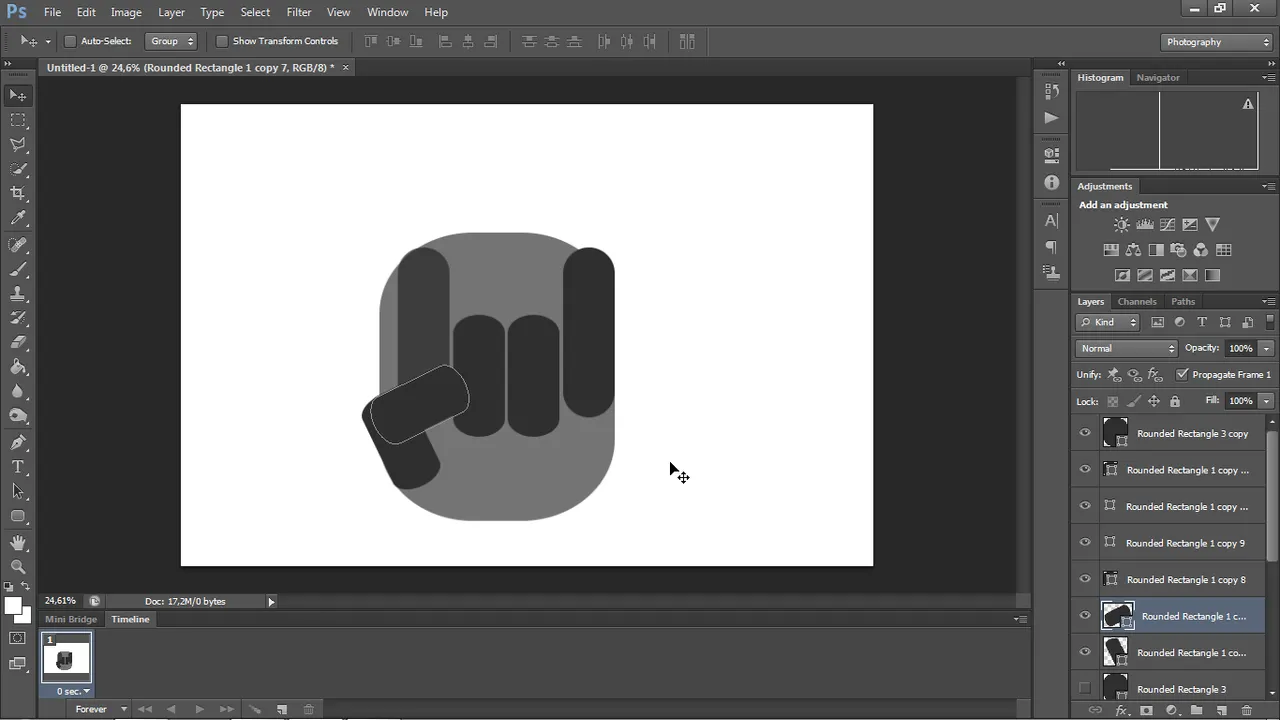
Task: Select the Brush tool
Action: pos(18,270)
